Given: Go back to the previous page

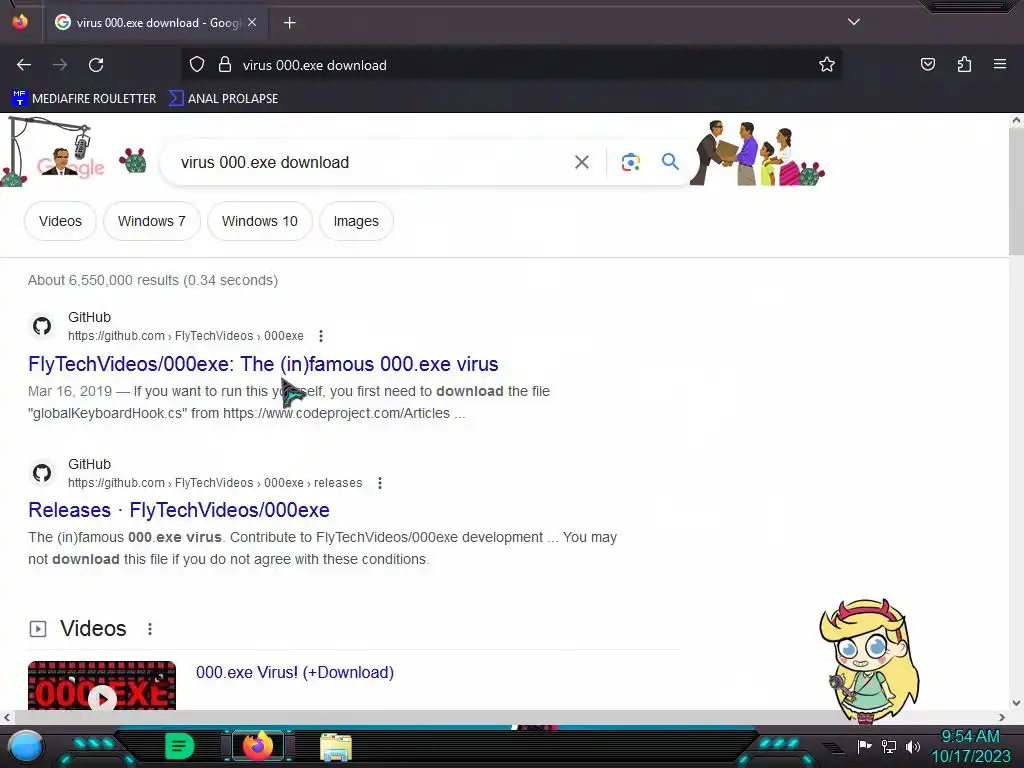Looking at the screenshot, I should pyautogui.click(x=24, y=65).
